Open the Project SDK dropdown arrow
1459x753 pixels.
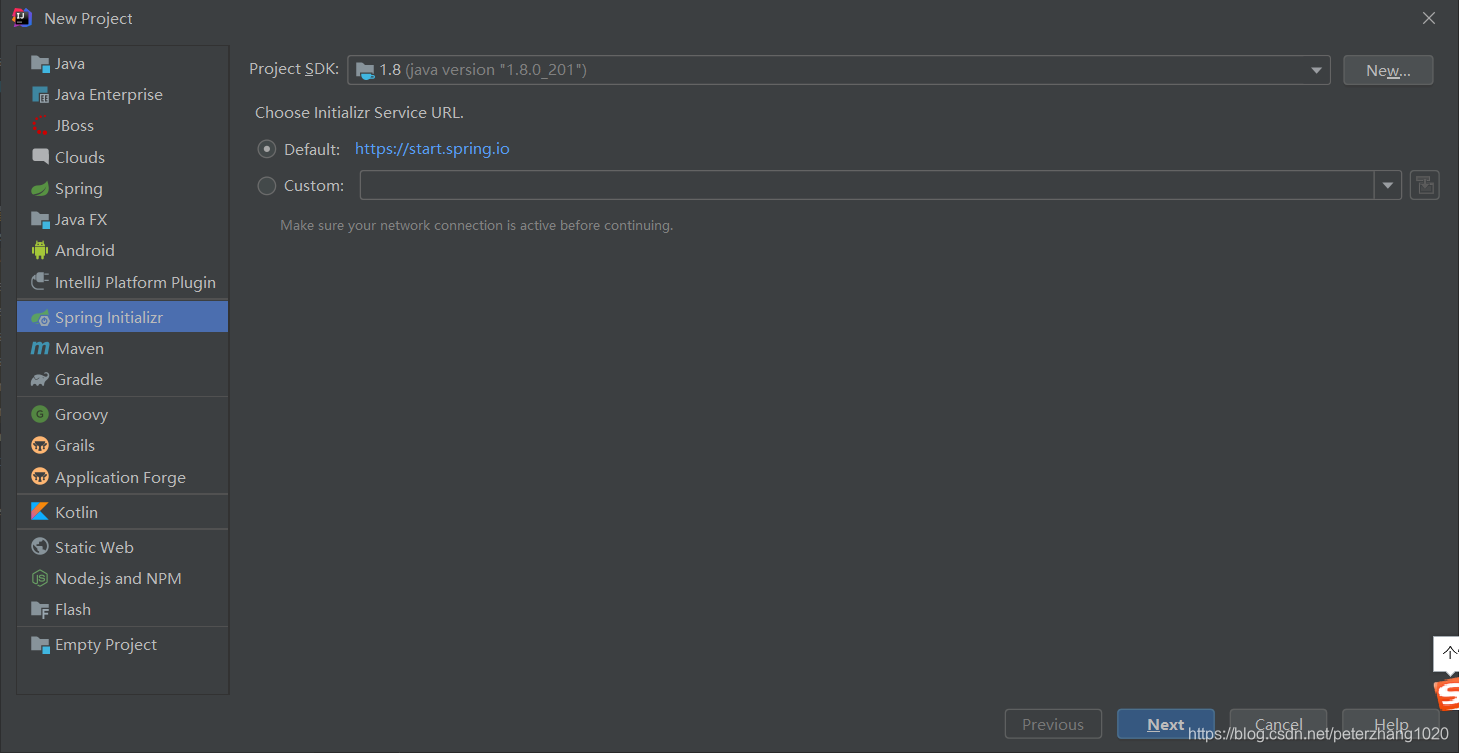pyautogui.click(x=1316, y=70)
